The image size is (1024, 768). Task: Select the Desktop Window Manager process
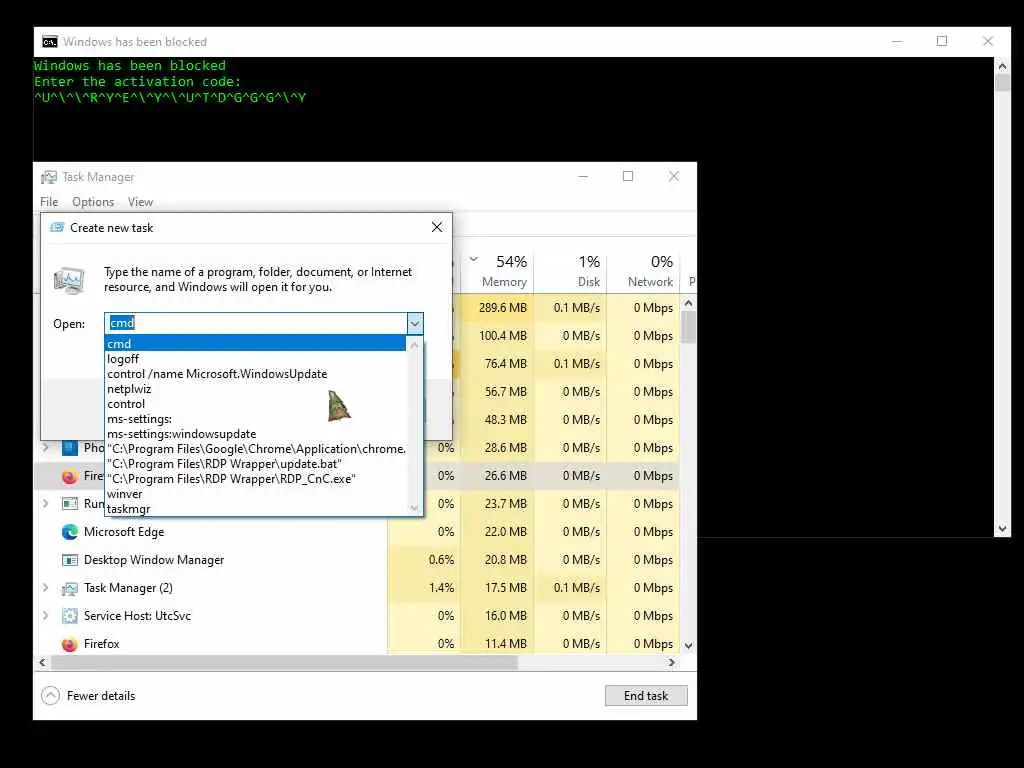tap(357, 560)
